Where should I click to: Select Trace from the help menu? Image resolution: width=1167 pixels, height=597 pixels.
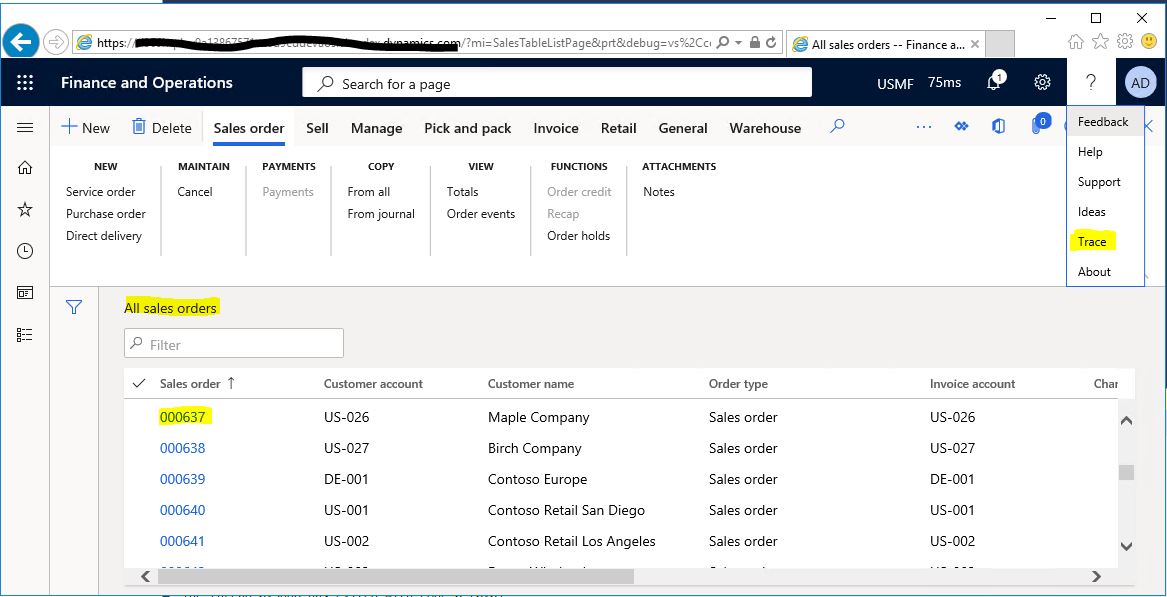(1092, 242)
